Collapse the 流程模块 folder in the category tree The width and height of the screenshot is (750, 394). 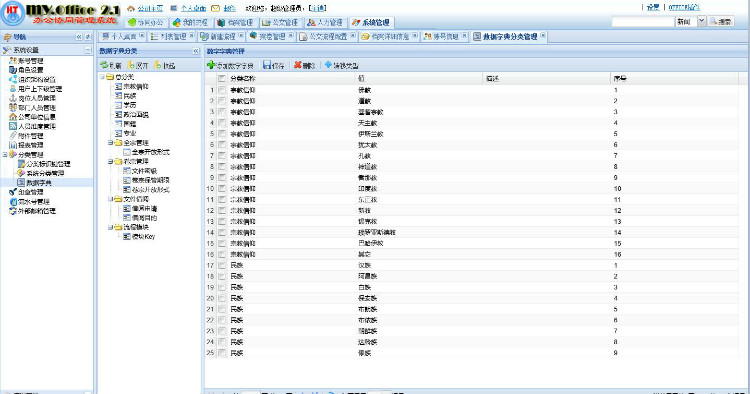coord(110,227)
